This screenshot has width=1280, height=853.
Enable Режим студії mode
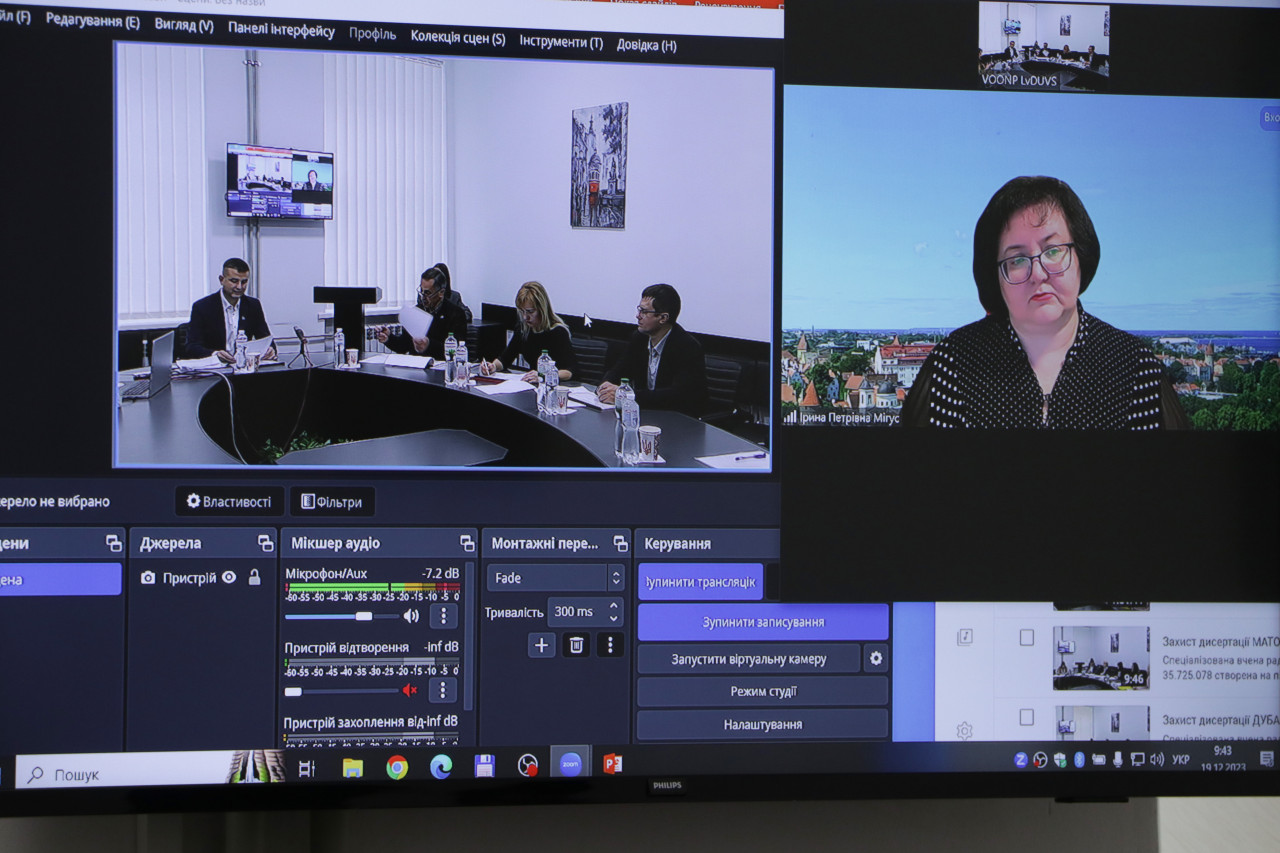pyautogui.click(x=763, y=691)
